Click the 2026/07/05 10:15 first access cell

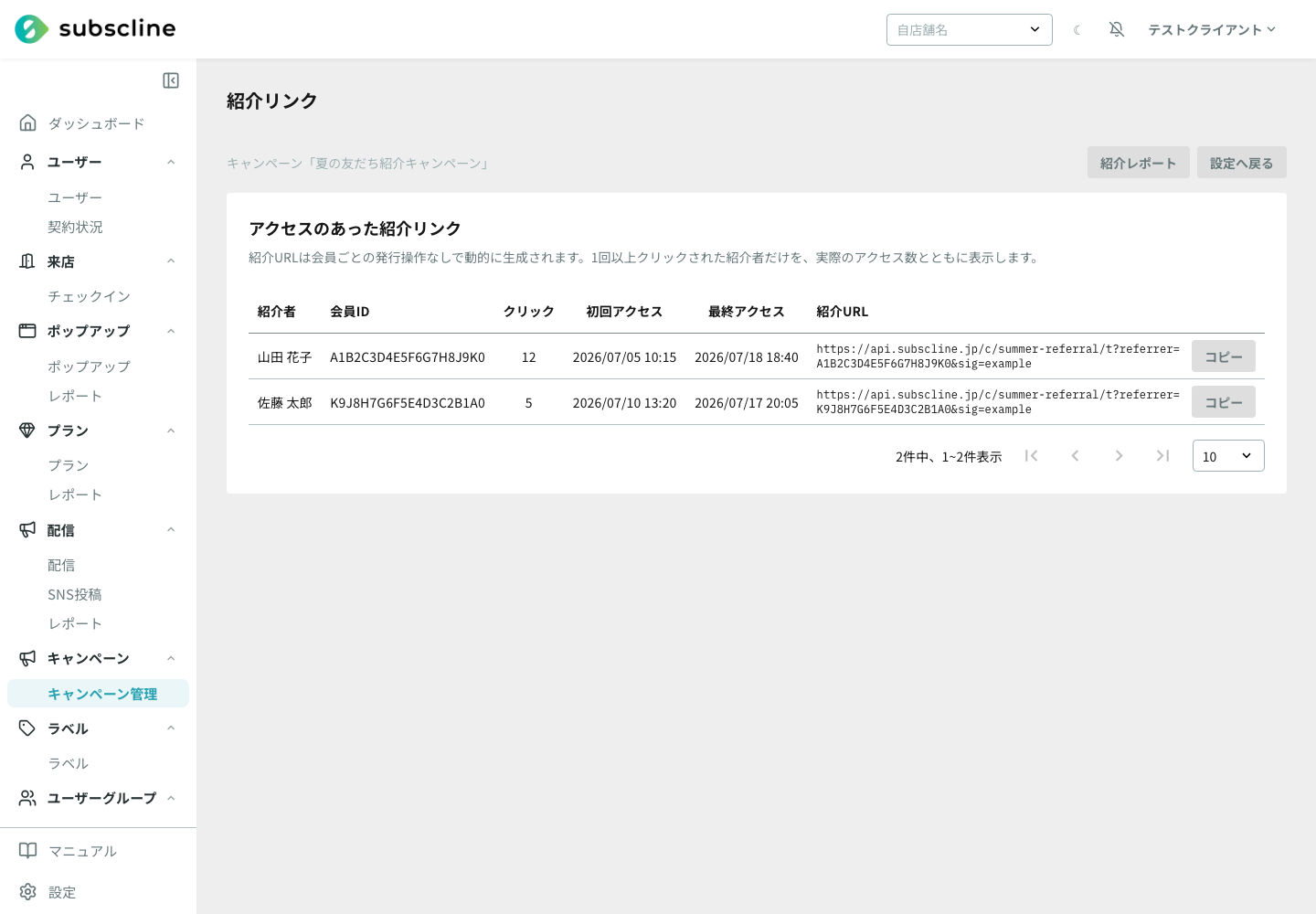pos(625,357)
